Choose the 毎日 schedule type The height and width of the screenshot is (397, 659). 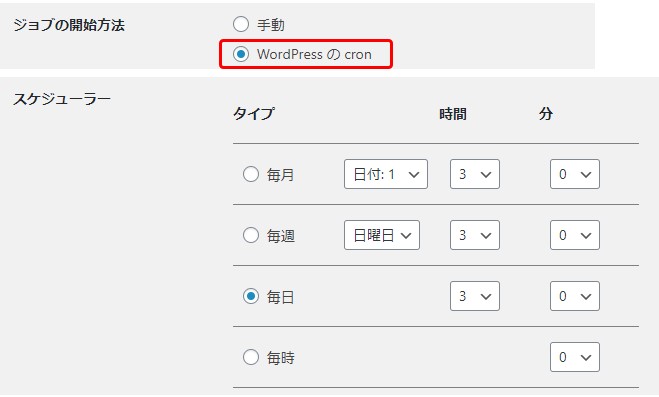tap(251, 296)
